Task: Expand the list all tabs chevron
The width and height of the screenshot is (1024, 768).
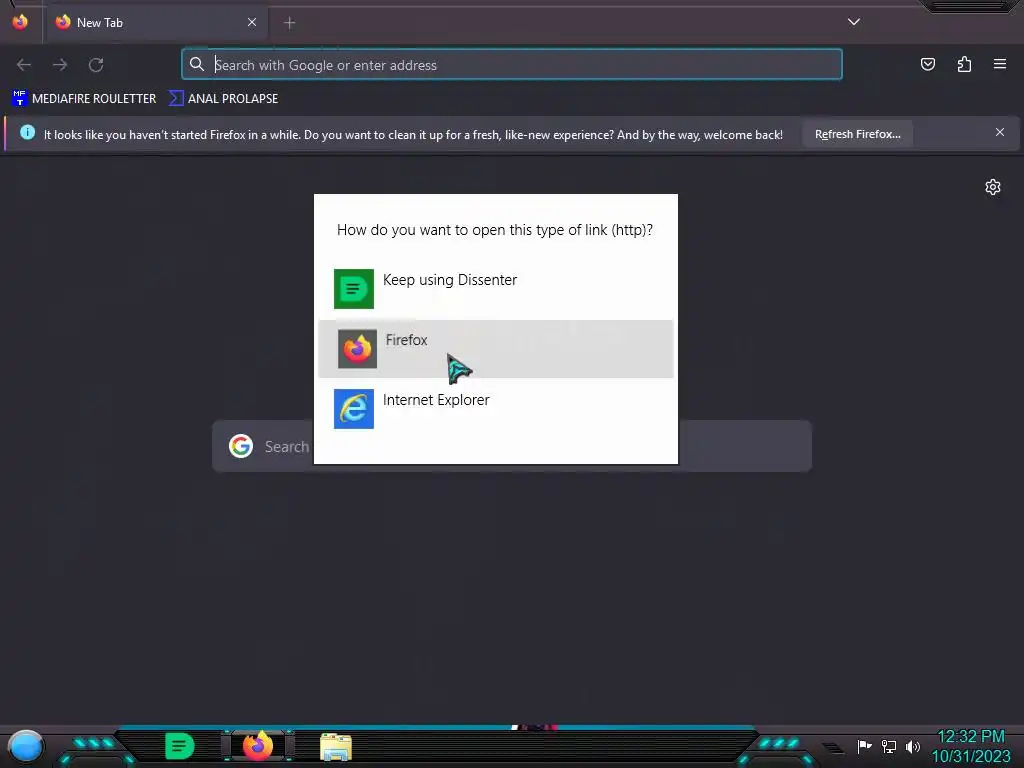Action: (x=854, y=22)
